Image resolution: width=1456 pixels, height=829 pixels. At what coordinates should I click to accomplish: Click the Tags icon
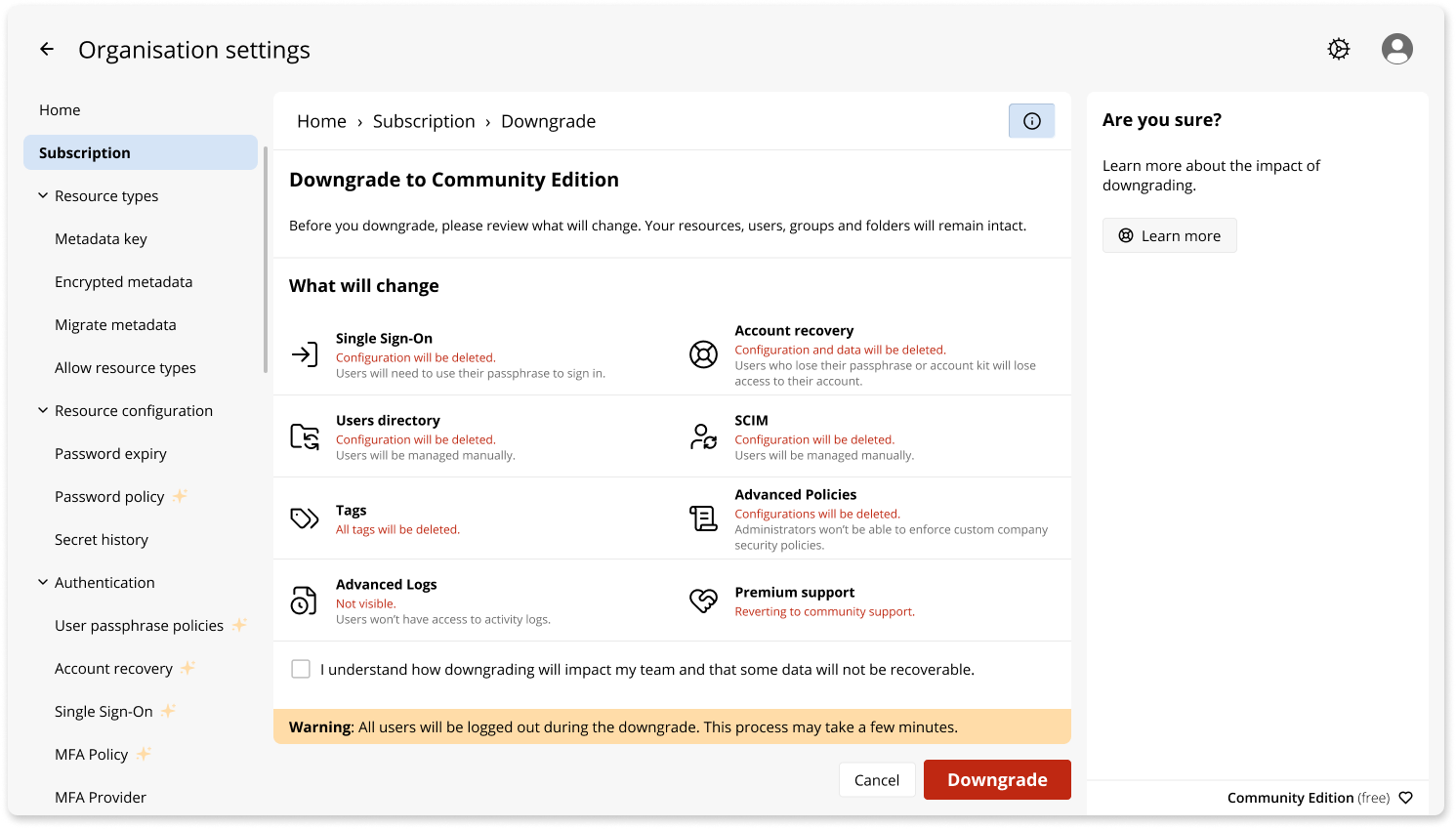tap(305, 518)
